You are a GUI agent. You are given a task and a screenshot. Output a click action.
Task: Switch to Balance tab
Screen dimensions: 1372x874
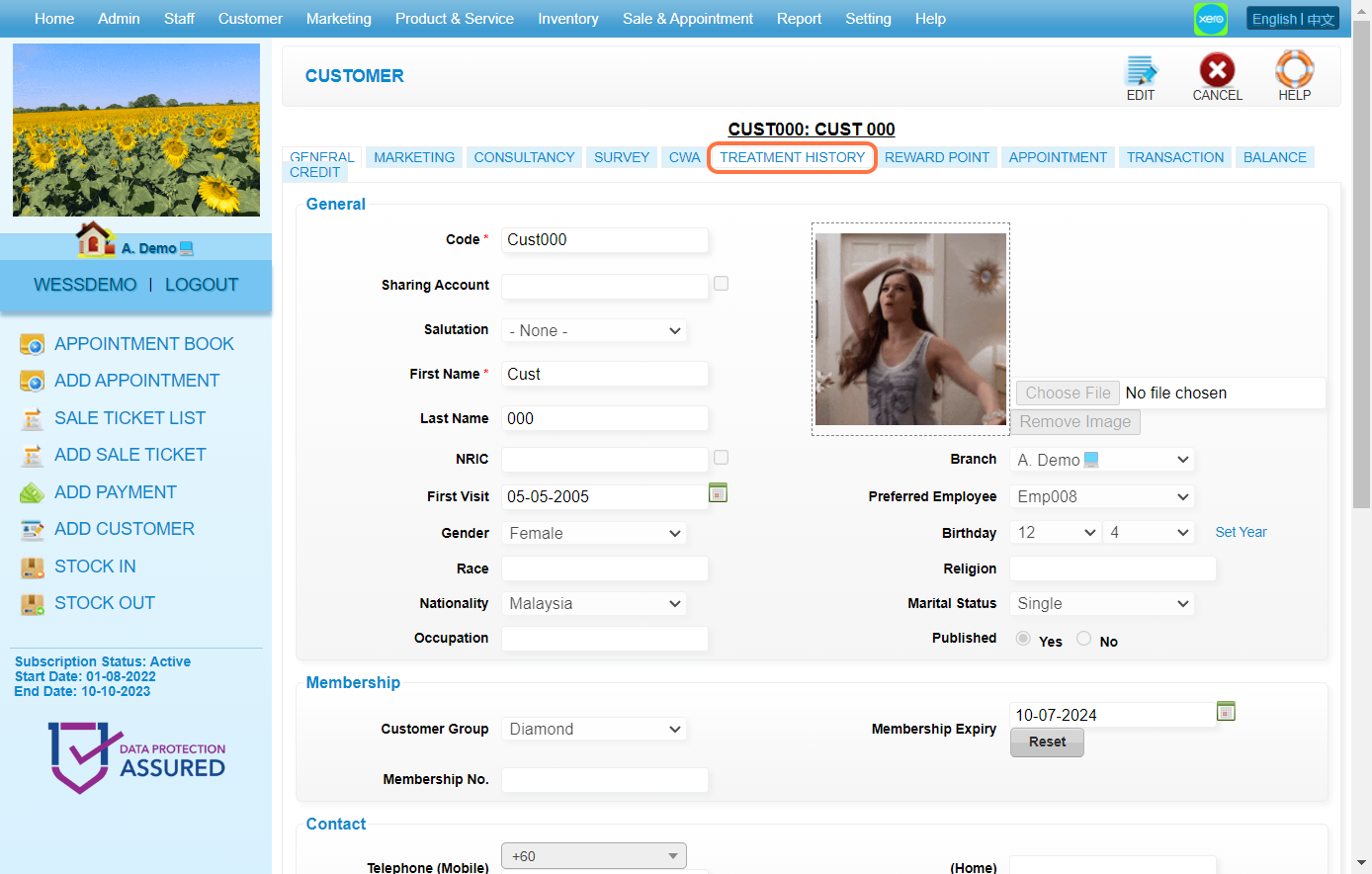pos(1274,157)
